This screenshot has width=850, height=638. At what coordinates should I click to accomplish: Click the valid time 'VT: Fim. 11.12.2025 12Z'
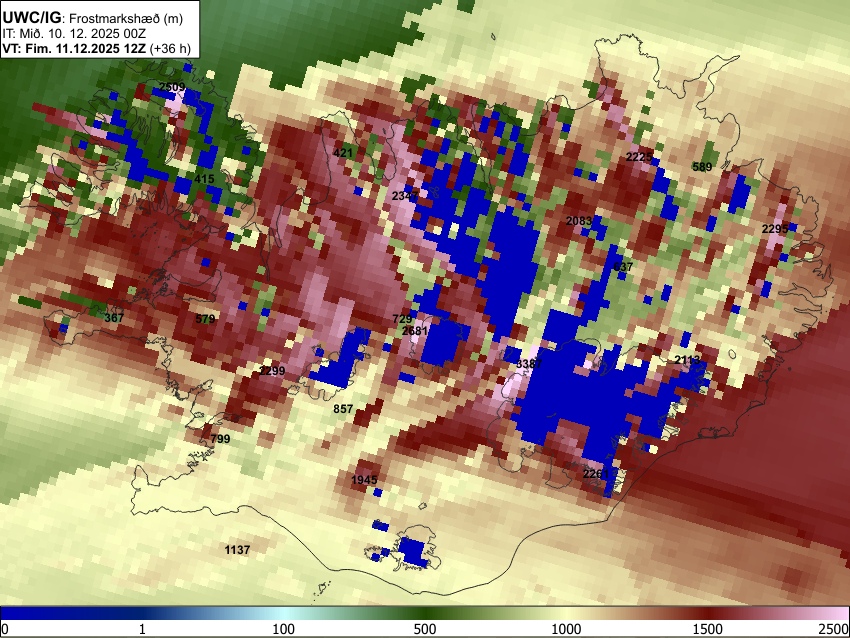74,48
